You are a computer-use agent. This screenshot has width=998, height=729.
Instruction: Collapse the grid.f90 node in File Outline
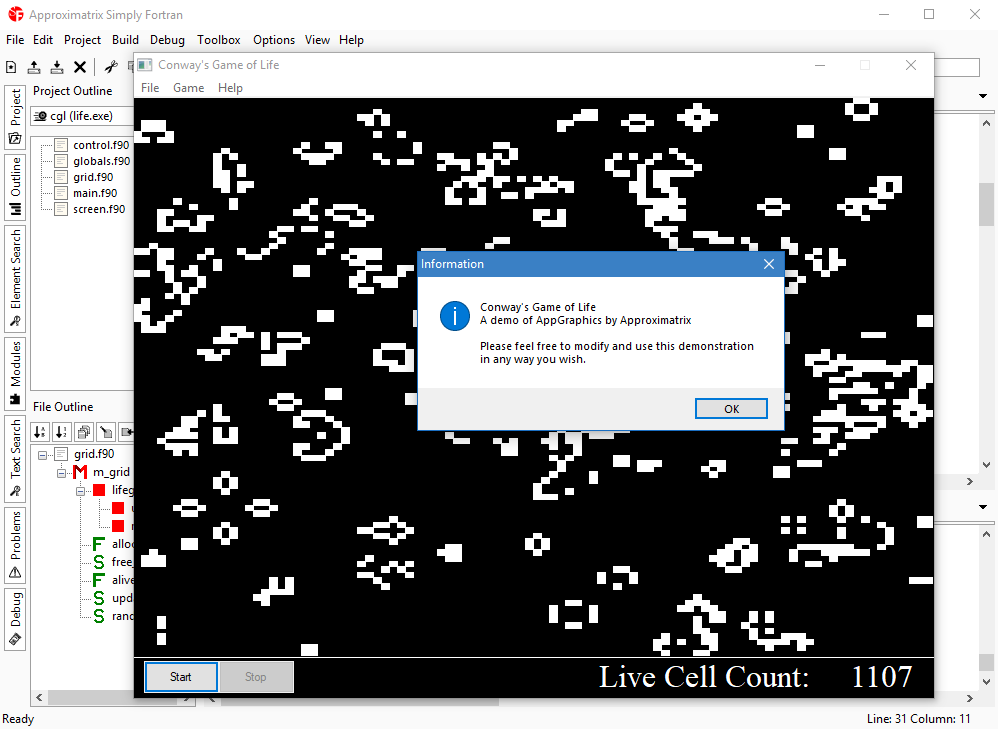43,455
